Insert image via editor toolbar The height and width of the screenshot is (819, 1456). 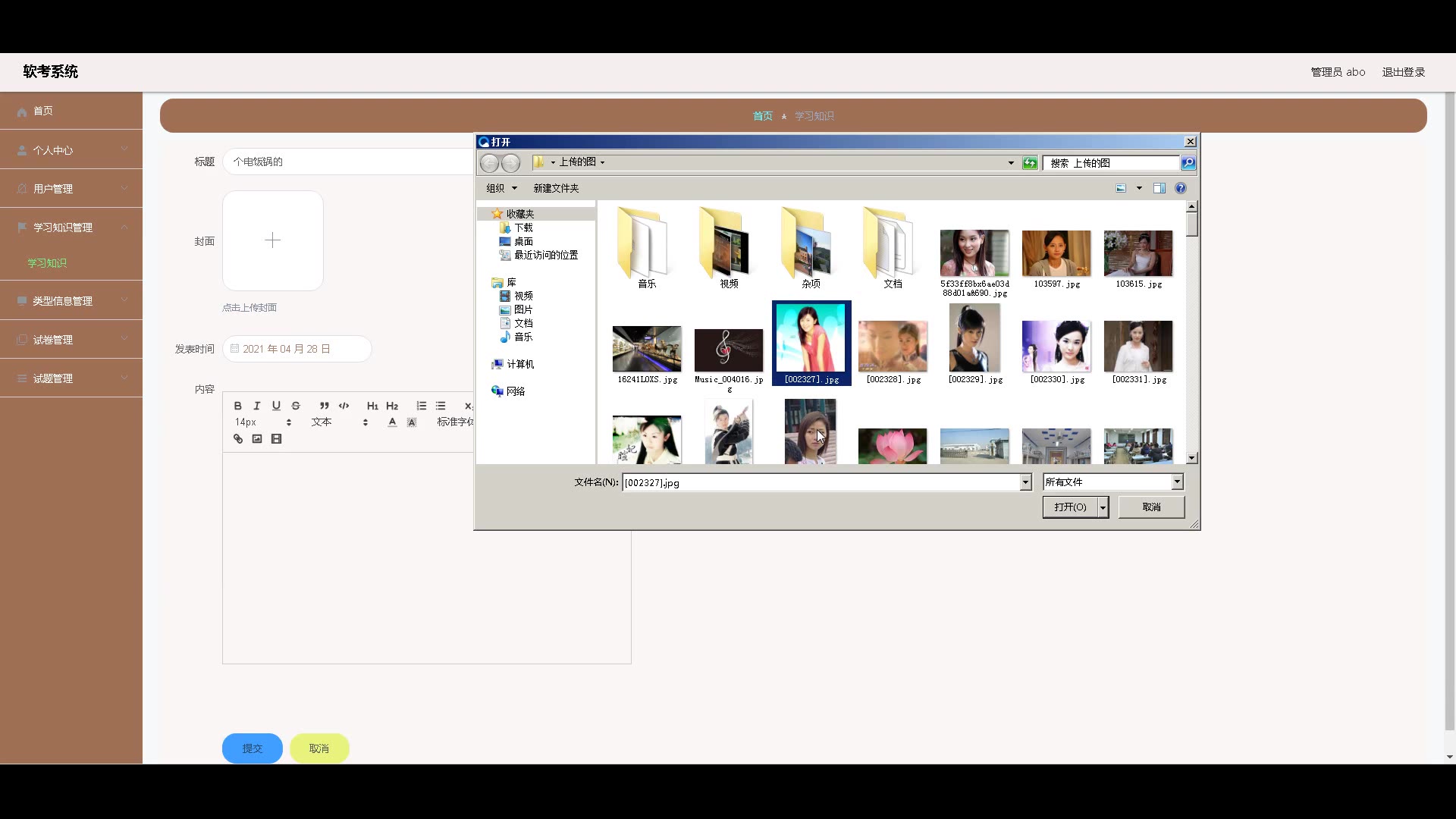257,439
